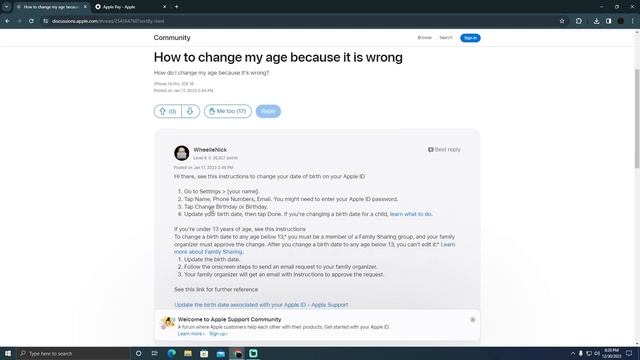The image size is (640, 360).
Task: Open the Chrome profile avatar
Action: pyautogui.click(x=620, y=21)
